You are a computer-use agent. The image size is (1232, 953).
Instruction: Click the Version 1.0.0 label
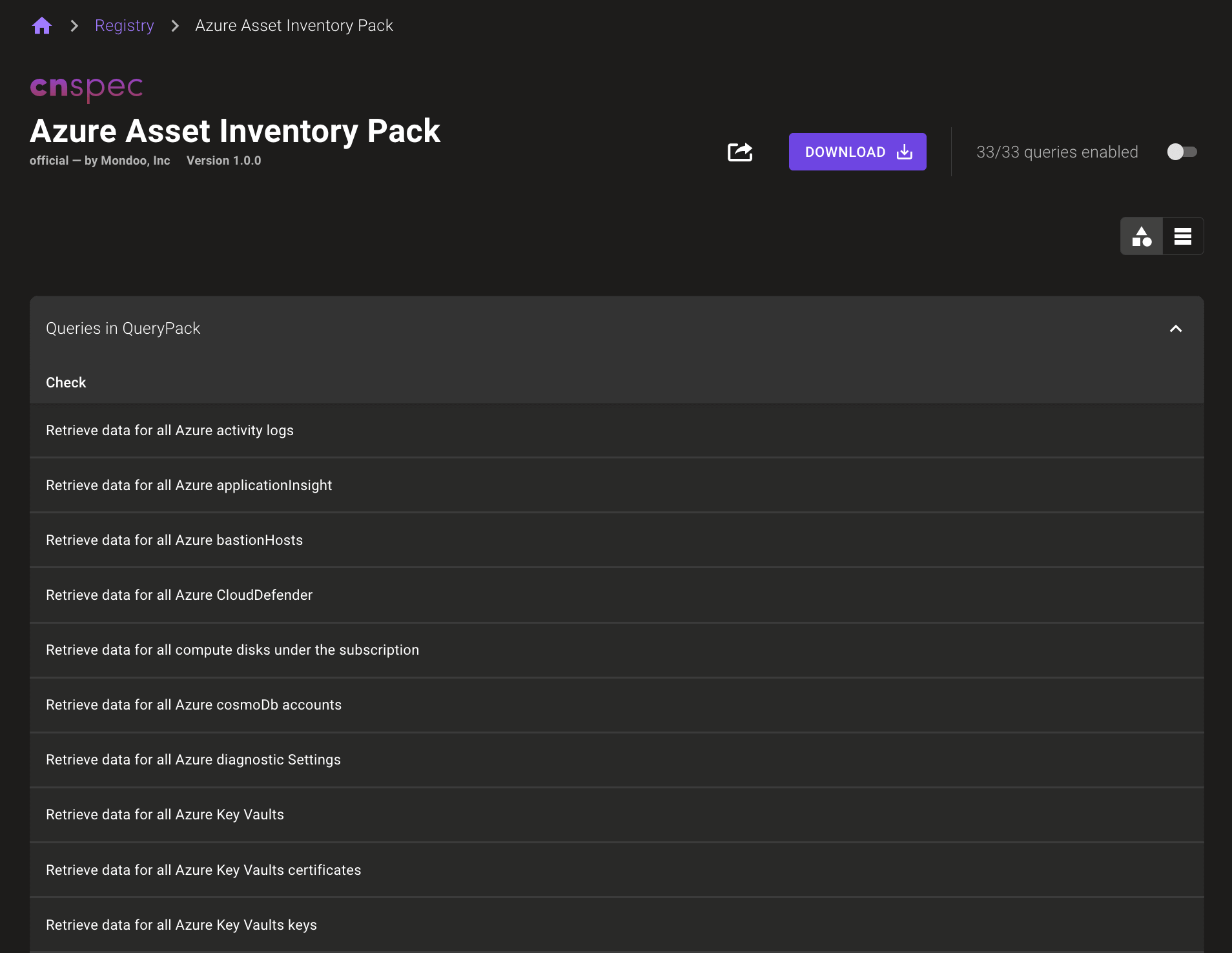(x=223, y=161)
